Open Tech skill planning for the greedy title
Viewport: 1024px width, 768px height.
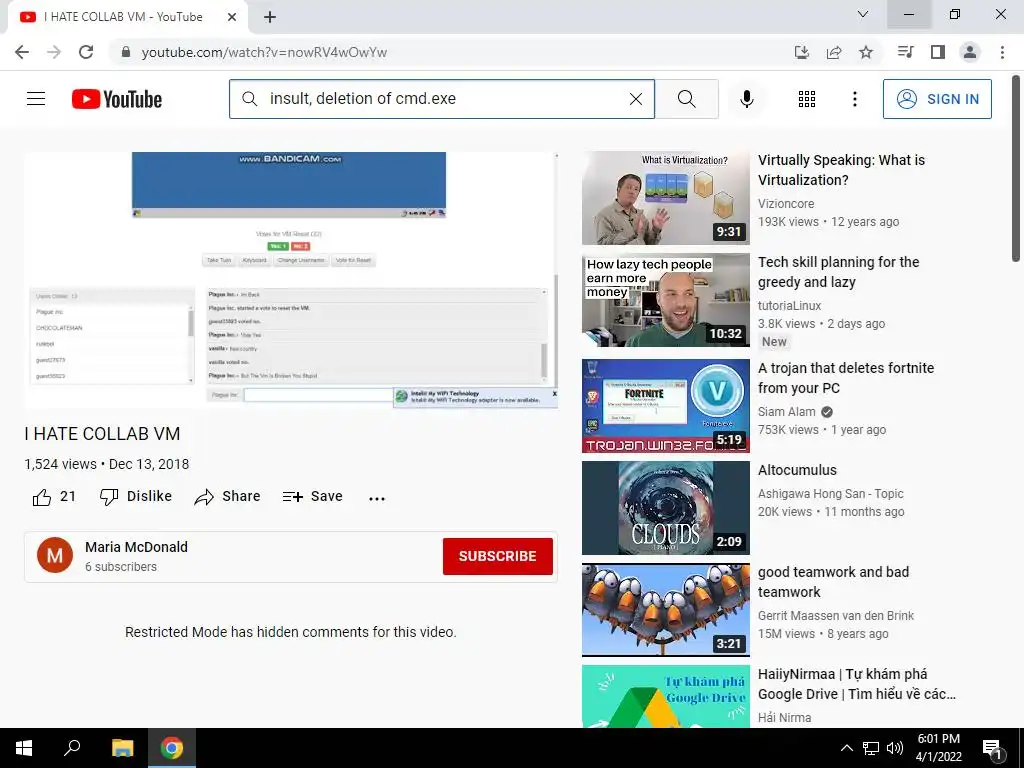pyautogui.click(x=839, y=272)
